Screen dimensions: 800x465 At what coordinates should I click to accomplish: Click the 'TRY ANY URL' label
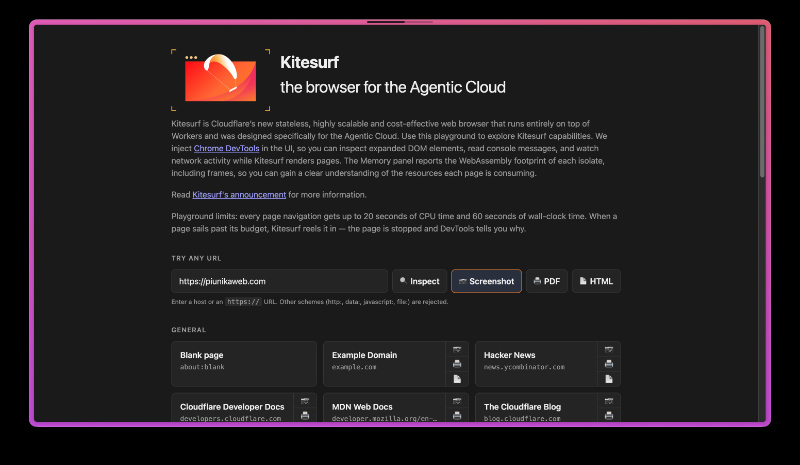click(x=196, y=258)
